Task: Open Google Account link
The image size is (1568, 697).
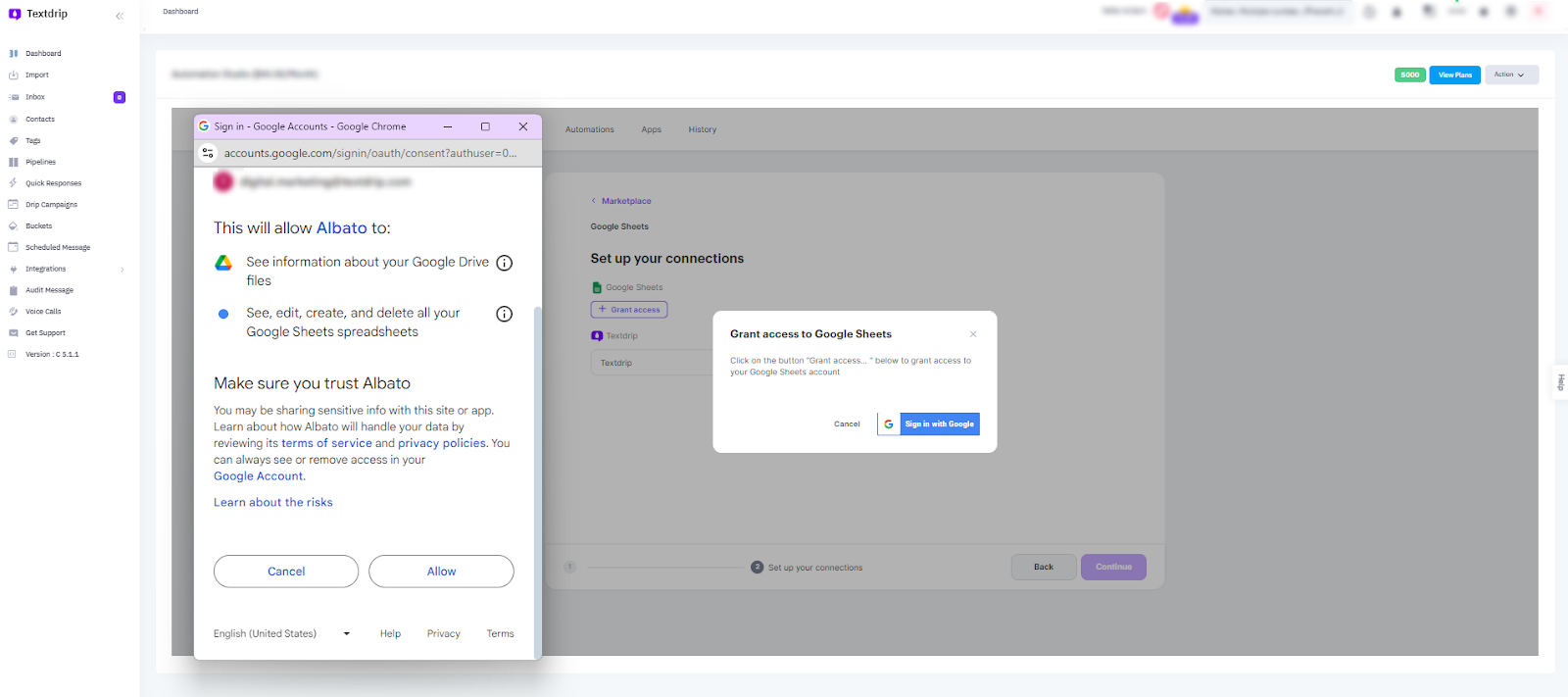Action: pyautogui.click(x=259, y=476)
